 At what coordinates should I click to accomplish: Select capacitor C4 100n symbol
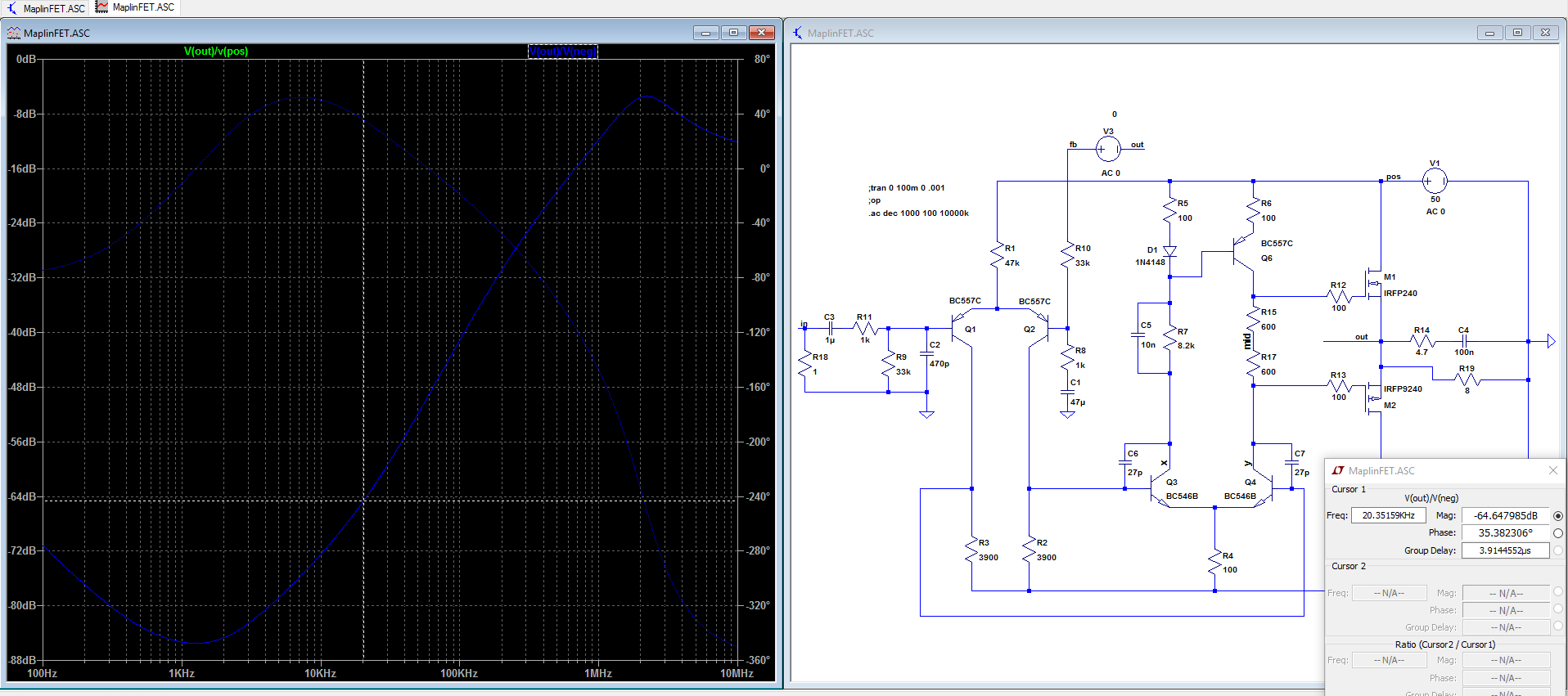(1463, 341)
